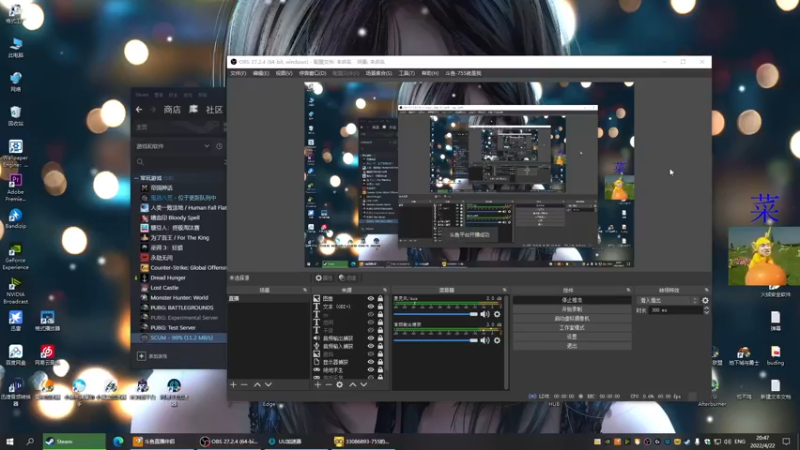800x450 pixels.
Task: Pop out the Sources dock panel
Action: click(x=385, y=290)
